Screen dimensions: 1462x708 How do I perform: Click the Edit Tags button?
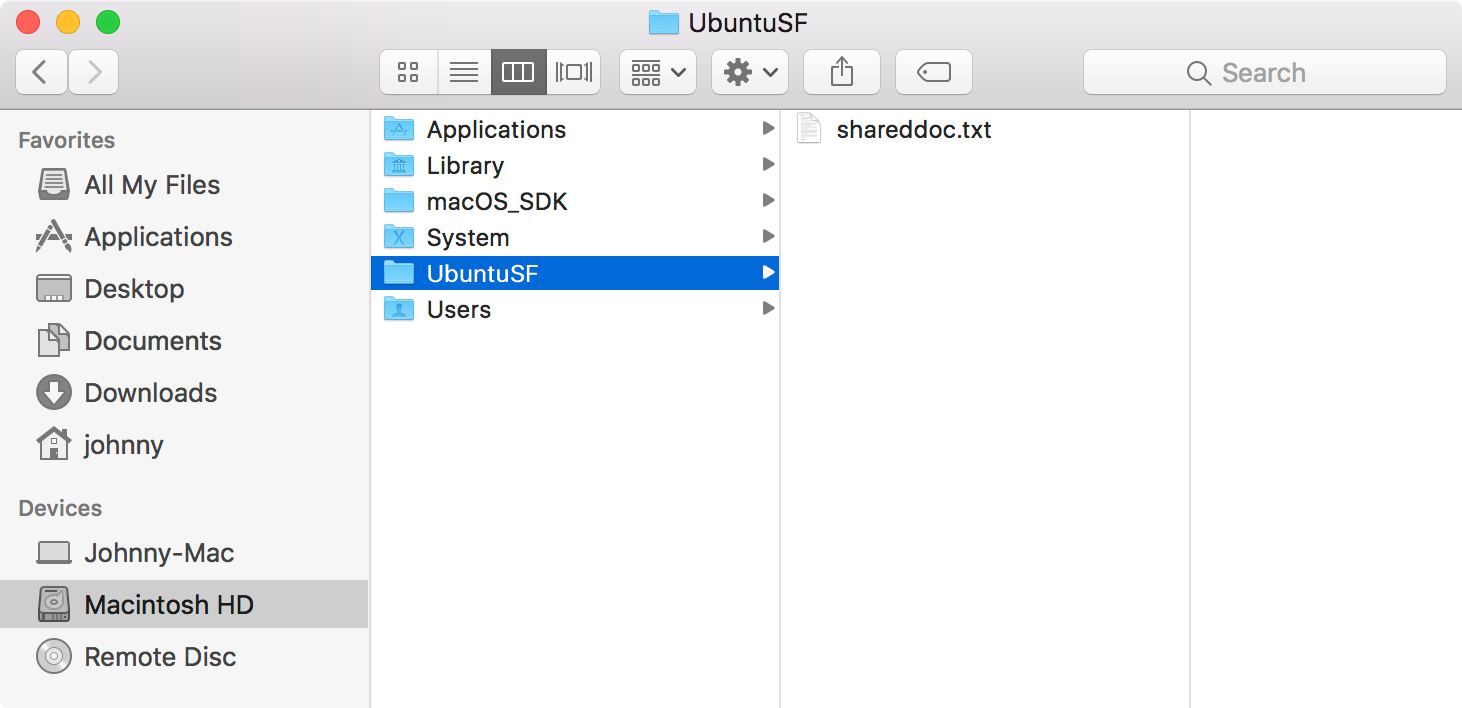point(934,72)
